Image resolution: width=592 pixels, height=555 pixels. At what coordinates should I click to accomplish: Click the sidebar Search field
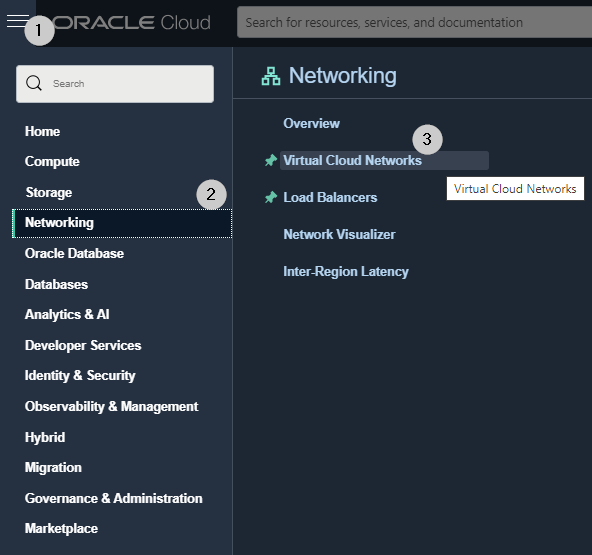click(x=115, y=84)
